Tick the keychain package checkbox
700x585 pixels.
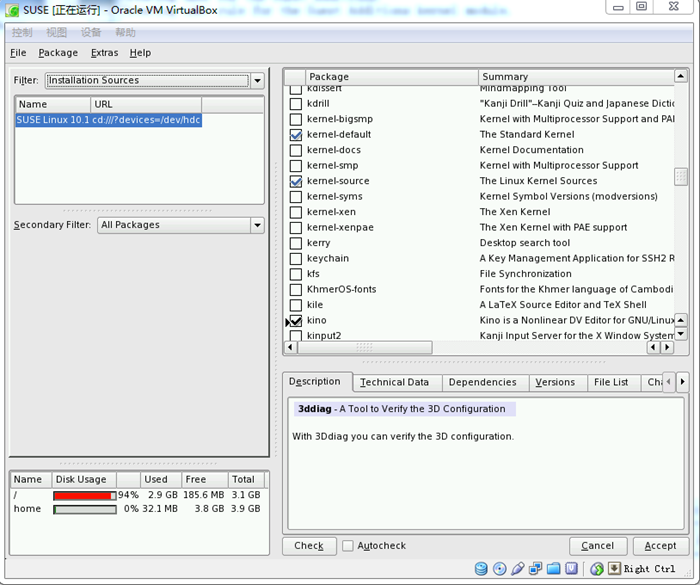[296, 259]
